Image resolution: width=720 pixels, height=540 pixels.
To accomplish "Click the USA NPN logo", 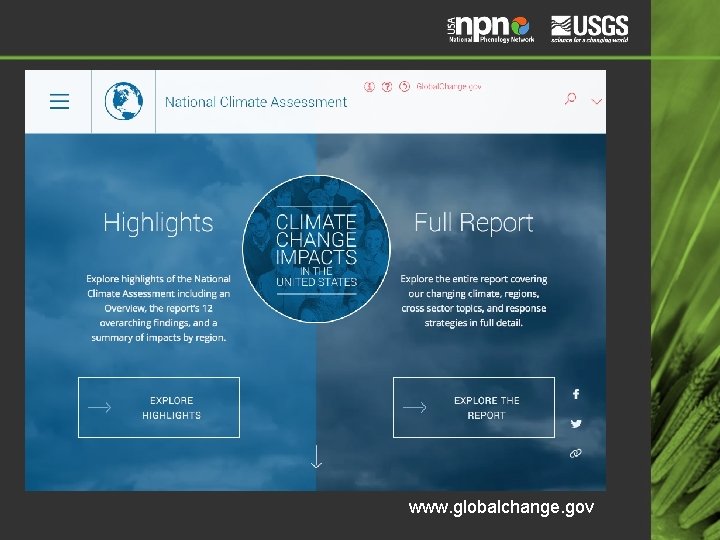I will pyautogui.click(x=491, y=29).
